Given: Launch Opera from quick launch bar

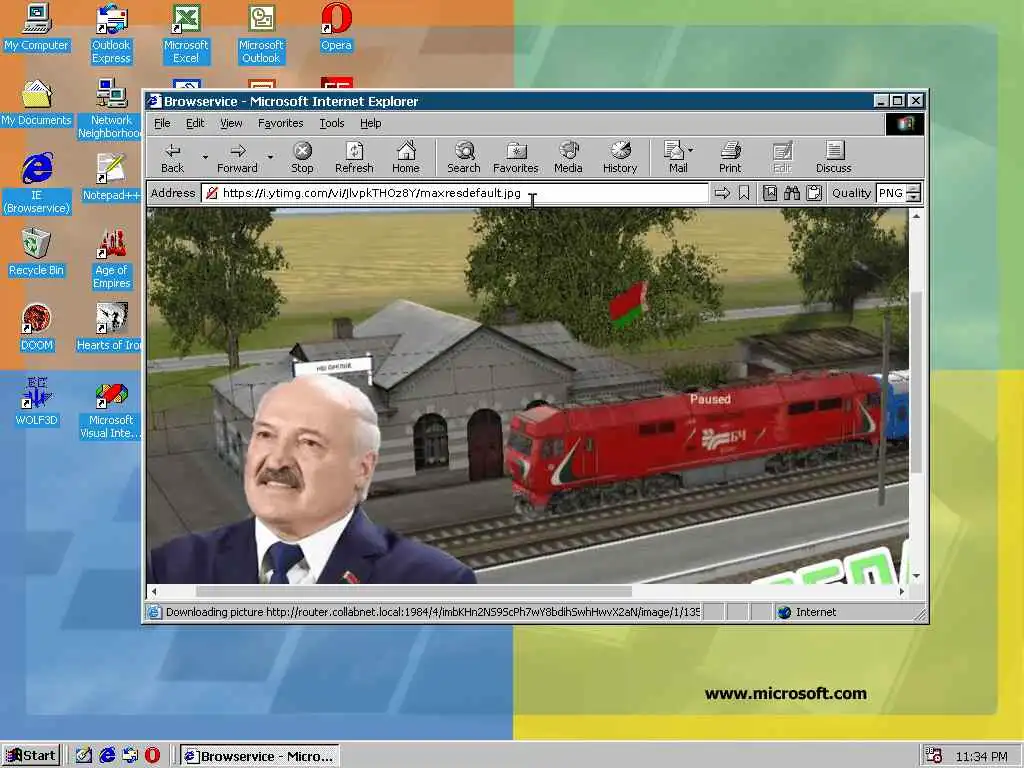Looking at the screenshot, I should pyautogui.click(x=152, y=755).
